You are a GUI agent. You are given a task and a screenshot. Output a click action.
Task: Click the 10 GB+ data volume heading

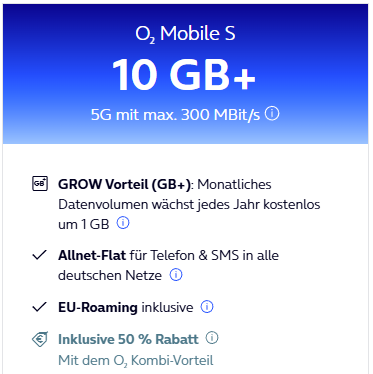tap(184, 75)
